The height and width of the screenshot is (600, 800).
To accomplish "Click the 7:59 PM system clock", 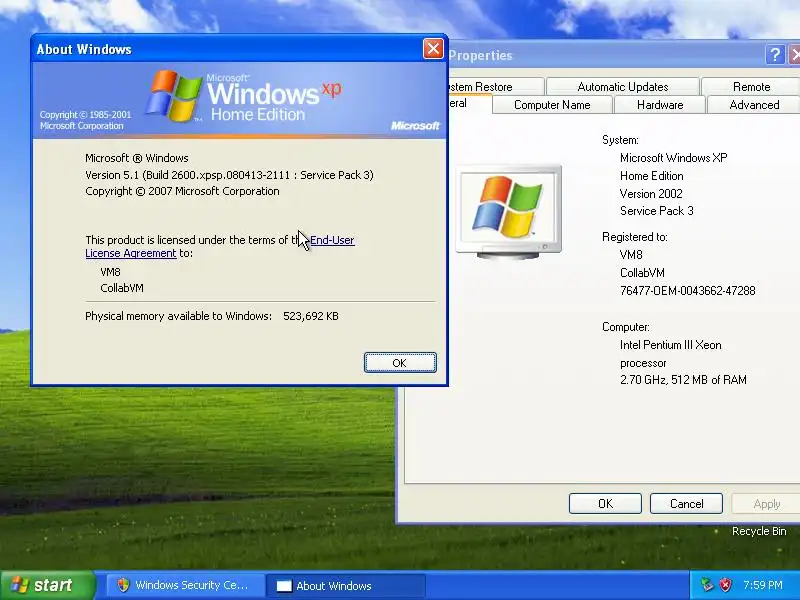I will (x=763, y=585).
